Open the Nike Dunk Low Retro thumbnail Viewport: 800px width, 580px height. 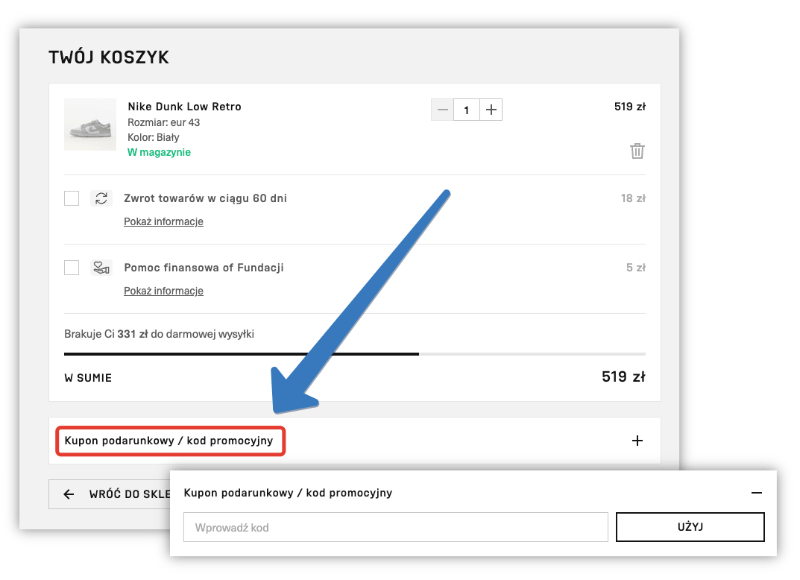90,124
